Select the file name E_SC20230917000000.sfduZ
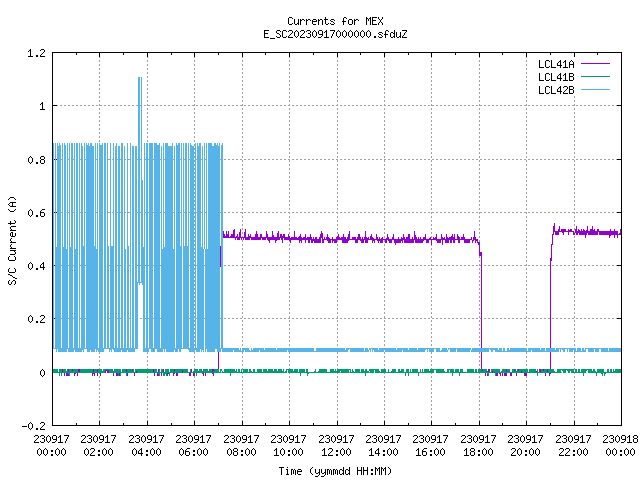Viewport: 640px width, 480px height. [x=335, y=34]
